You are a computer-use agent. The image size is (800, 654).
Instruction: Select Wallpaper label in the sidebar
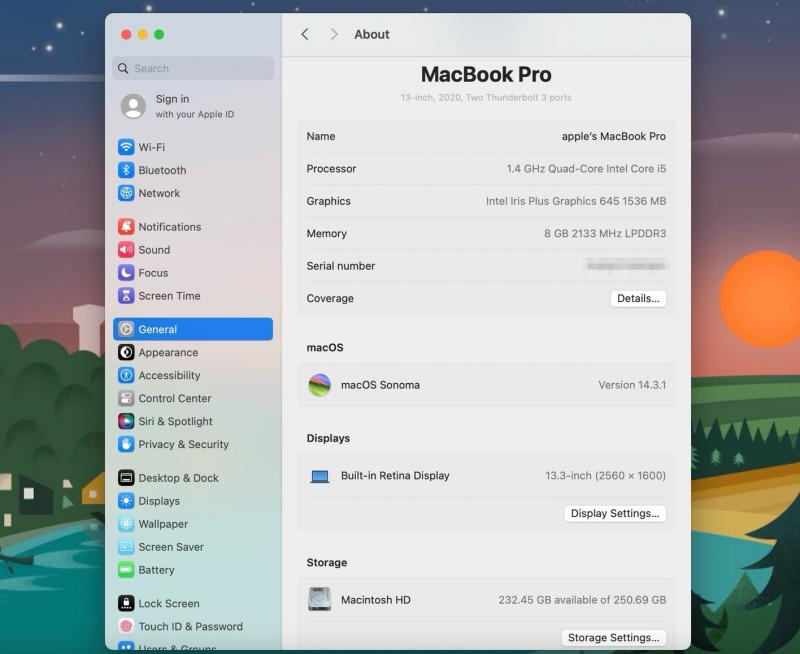pyautogui.click(x=163, y=524)
